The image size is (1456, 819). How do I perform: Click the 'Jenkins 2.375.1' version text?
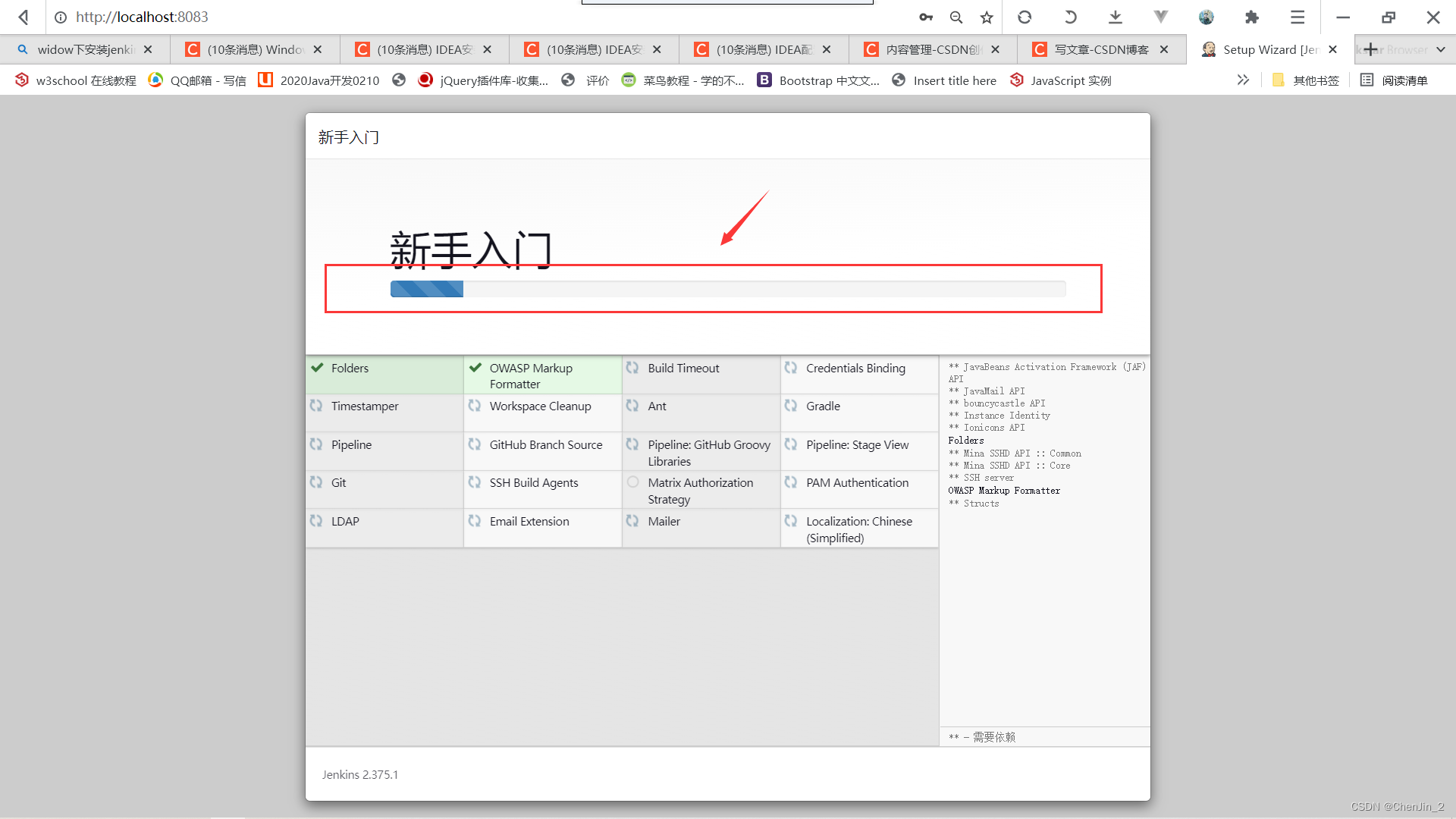tap(360, 774)
